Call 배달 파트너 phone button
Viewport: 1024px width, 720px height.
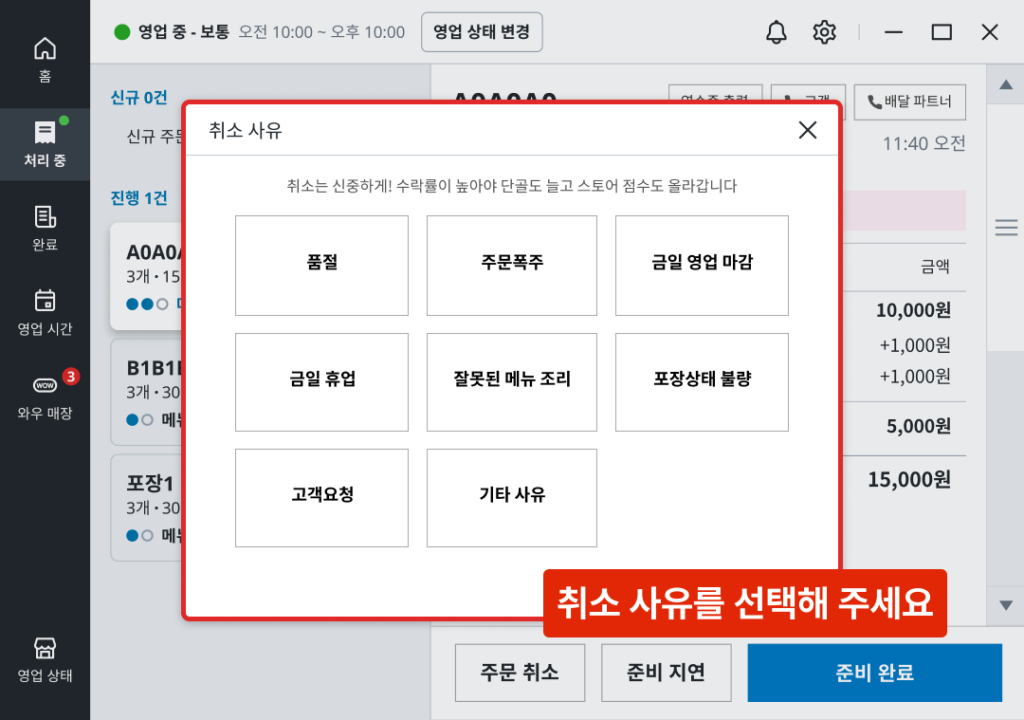tap(910, 102)
